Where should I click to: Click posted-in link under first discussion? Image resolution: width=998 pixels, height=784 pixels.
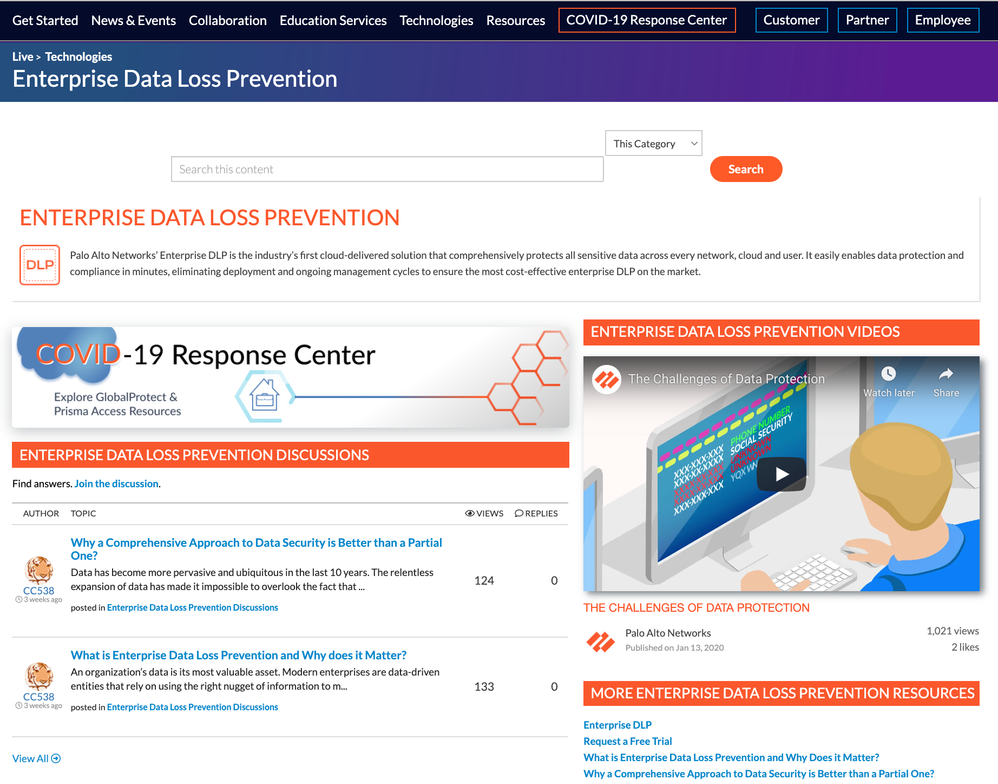[x=192, y=608]
